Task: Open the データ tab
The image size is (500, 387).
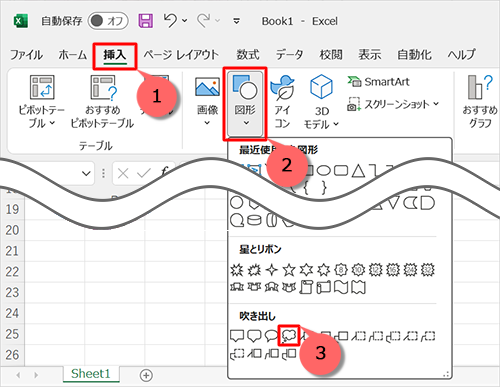Action: (289, 55)
